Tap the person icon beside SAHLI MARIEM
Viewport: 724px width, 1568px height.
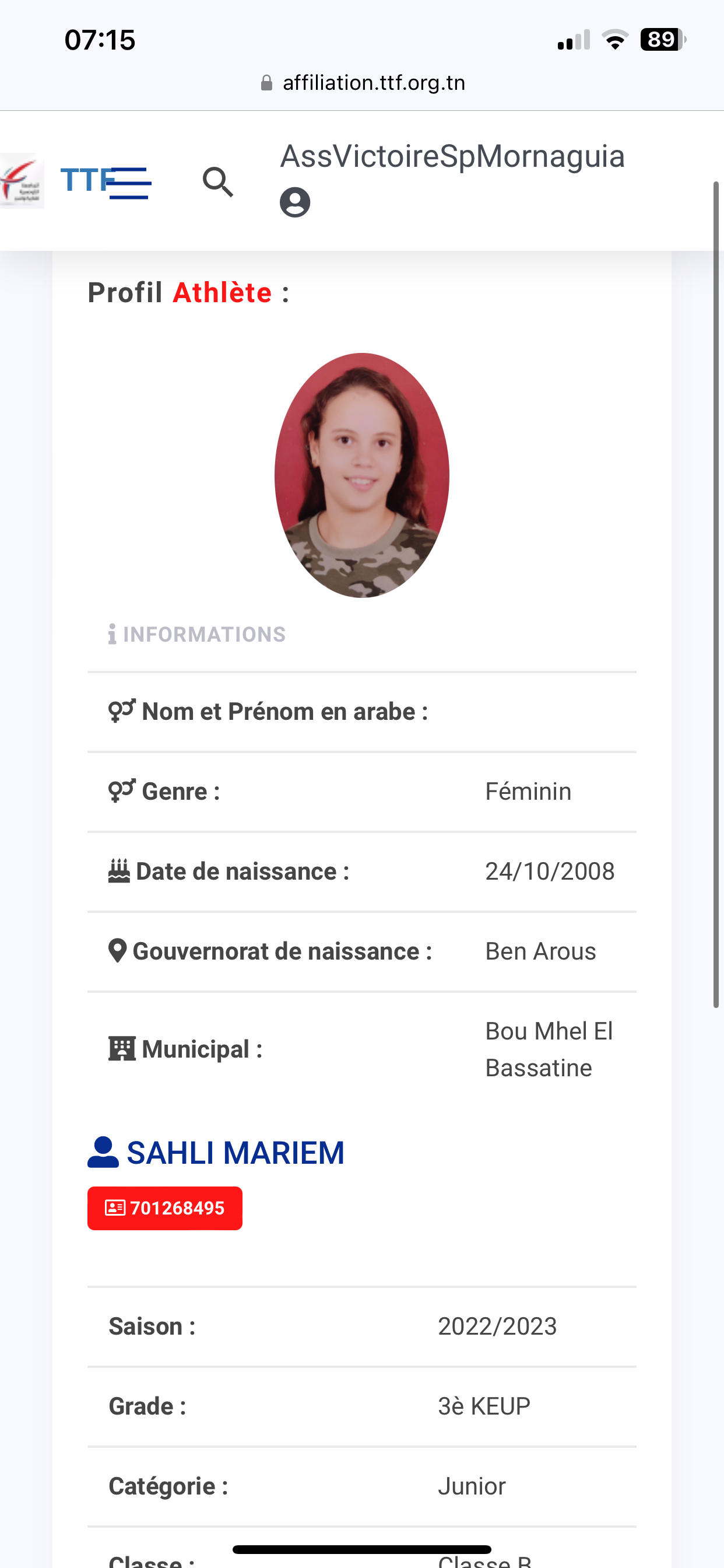pyautogui.click(x=103, y=1152)
